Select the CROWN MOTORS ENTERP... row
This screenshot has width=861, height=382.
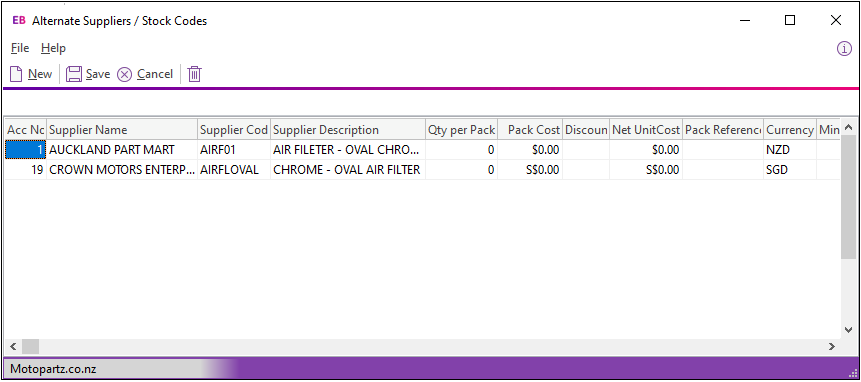point(422,170)
